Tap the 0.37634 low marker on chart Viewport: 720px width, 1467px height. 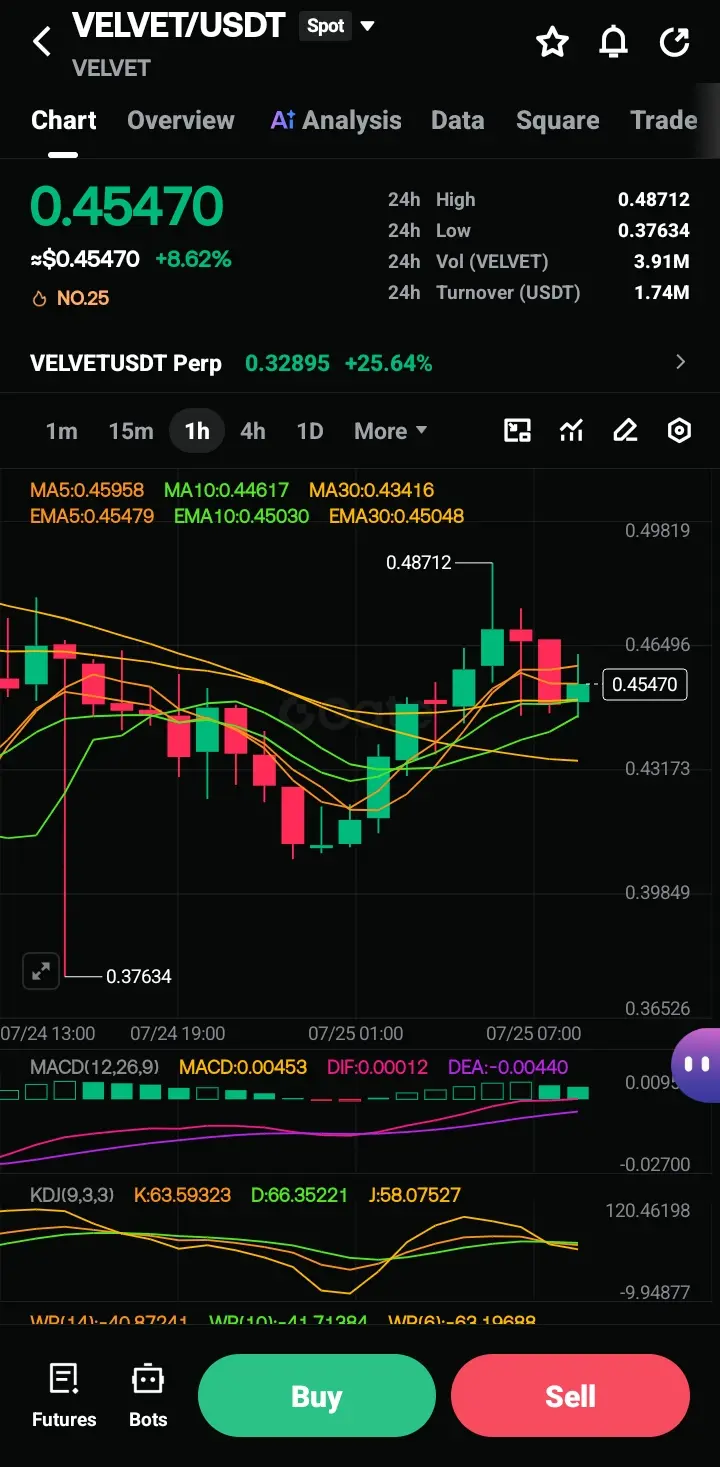point(139,976)
